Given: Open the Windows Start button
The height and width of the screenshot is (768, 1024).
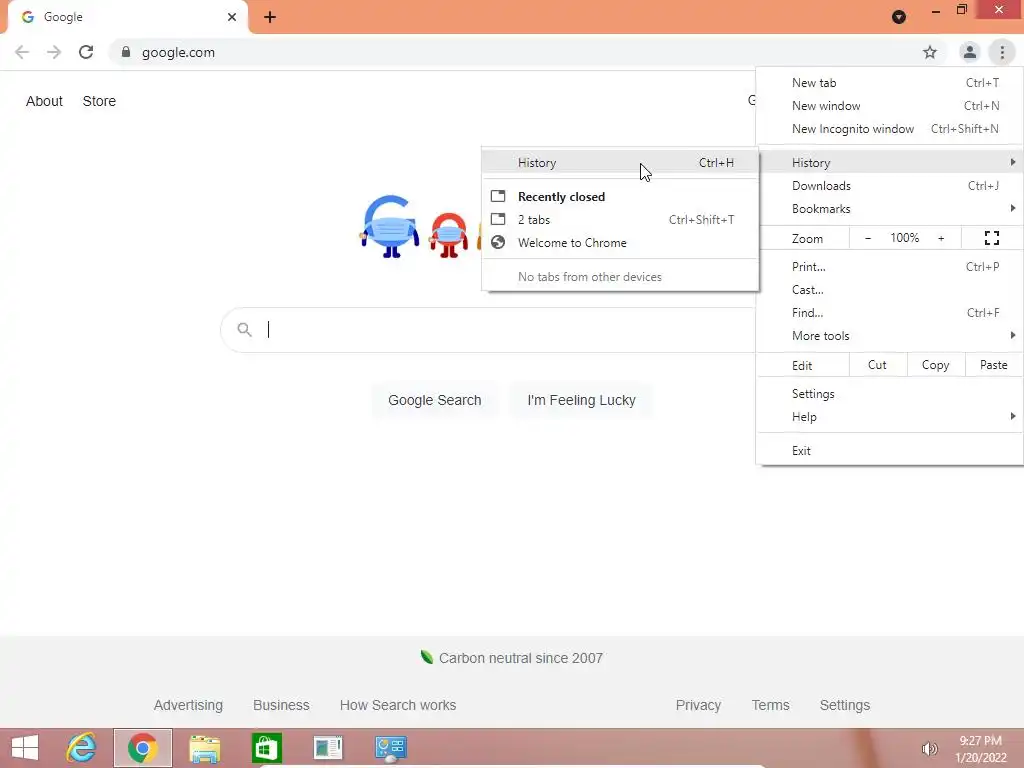Looking at the screenshot, I should click(25, 748).
